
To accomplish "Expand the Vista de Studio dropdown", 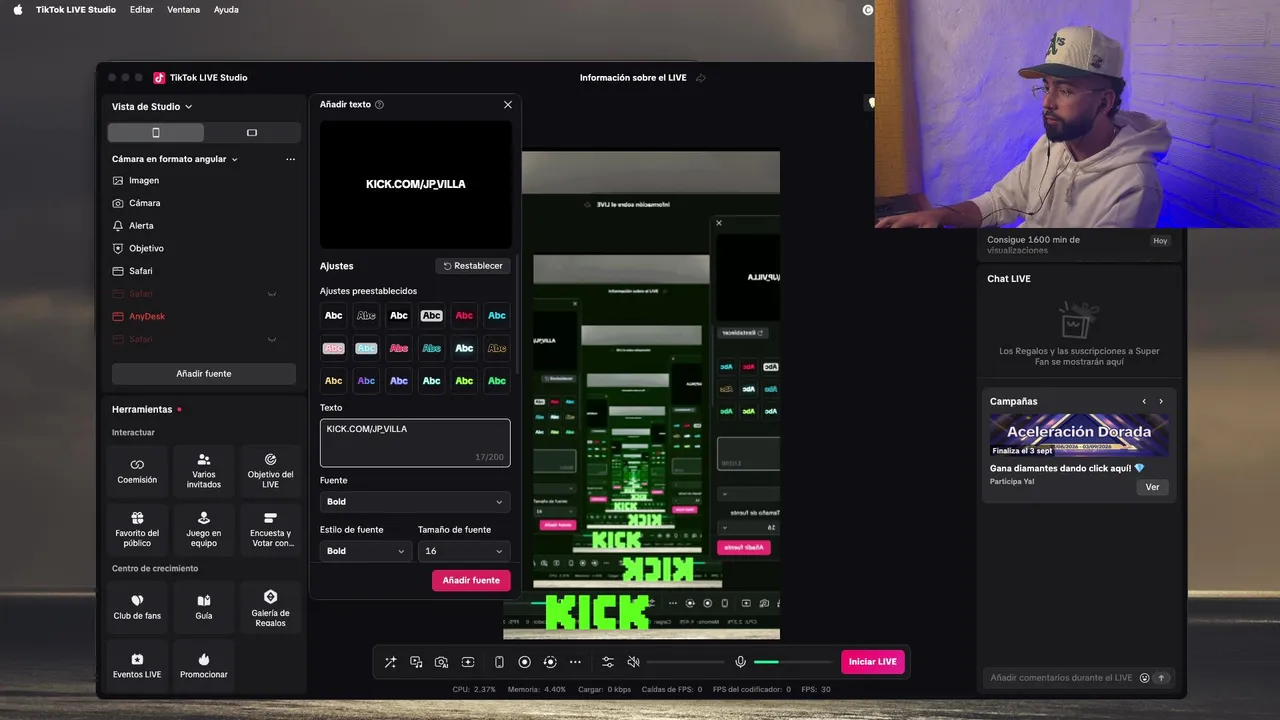I will (152, 107).
